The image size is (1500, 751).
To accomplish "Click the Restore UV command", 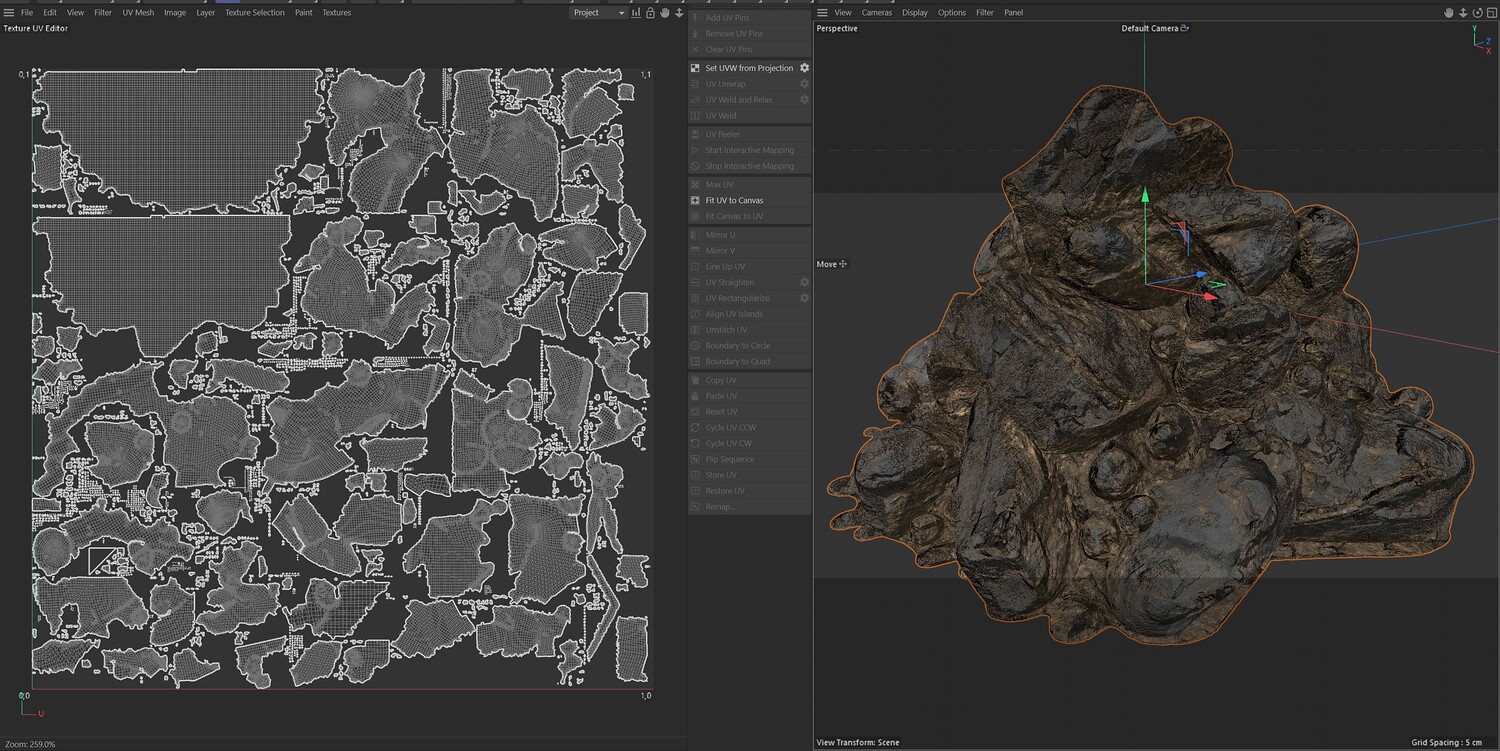I will click(x=750, y=491).
